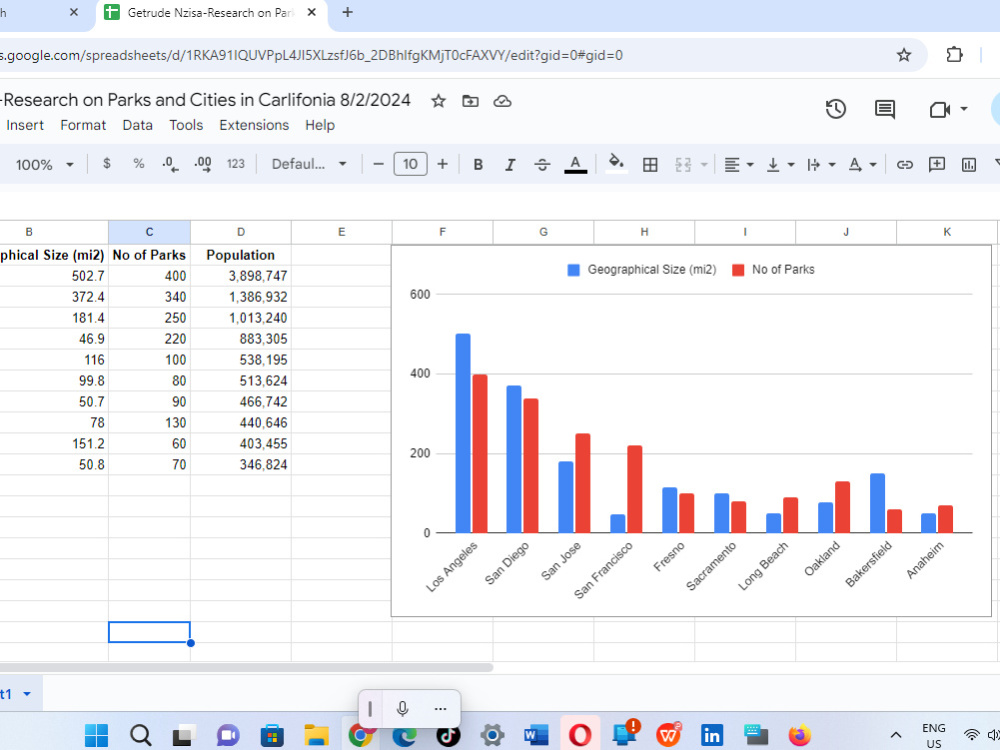Open more number formats 123

235,164
